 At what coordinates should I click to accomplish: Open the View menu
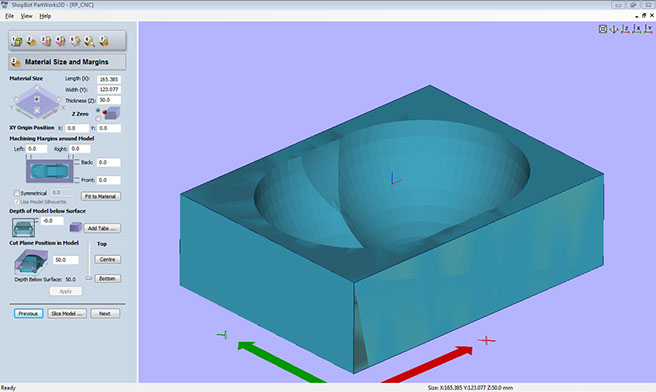click(26, 16)
